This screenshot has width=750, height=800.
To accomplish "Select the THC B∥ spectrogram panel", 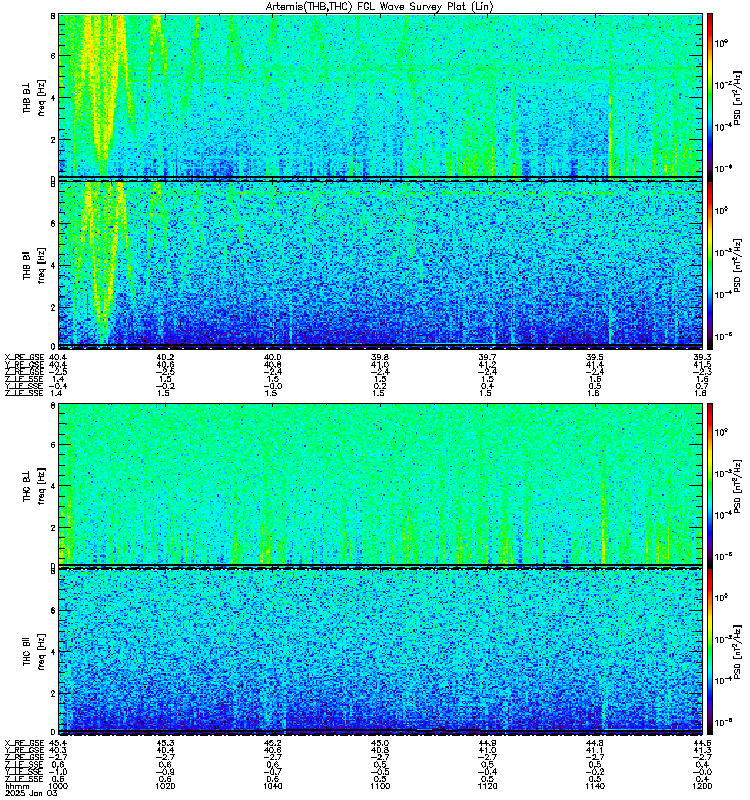I will [380, 650].
